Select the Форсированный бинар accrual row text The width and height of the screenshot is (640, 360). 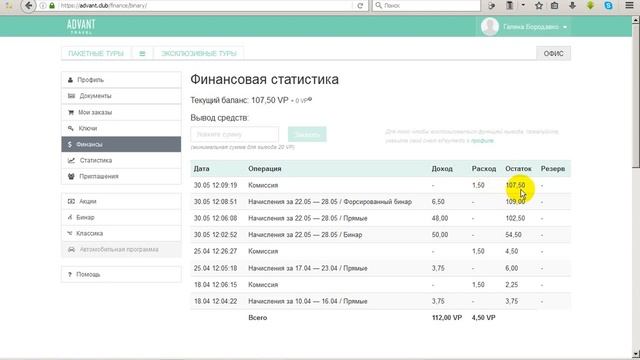point(330,202)
